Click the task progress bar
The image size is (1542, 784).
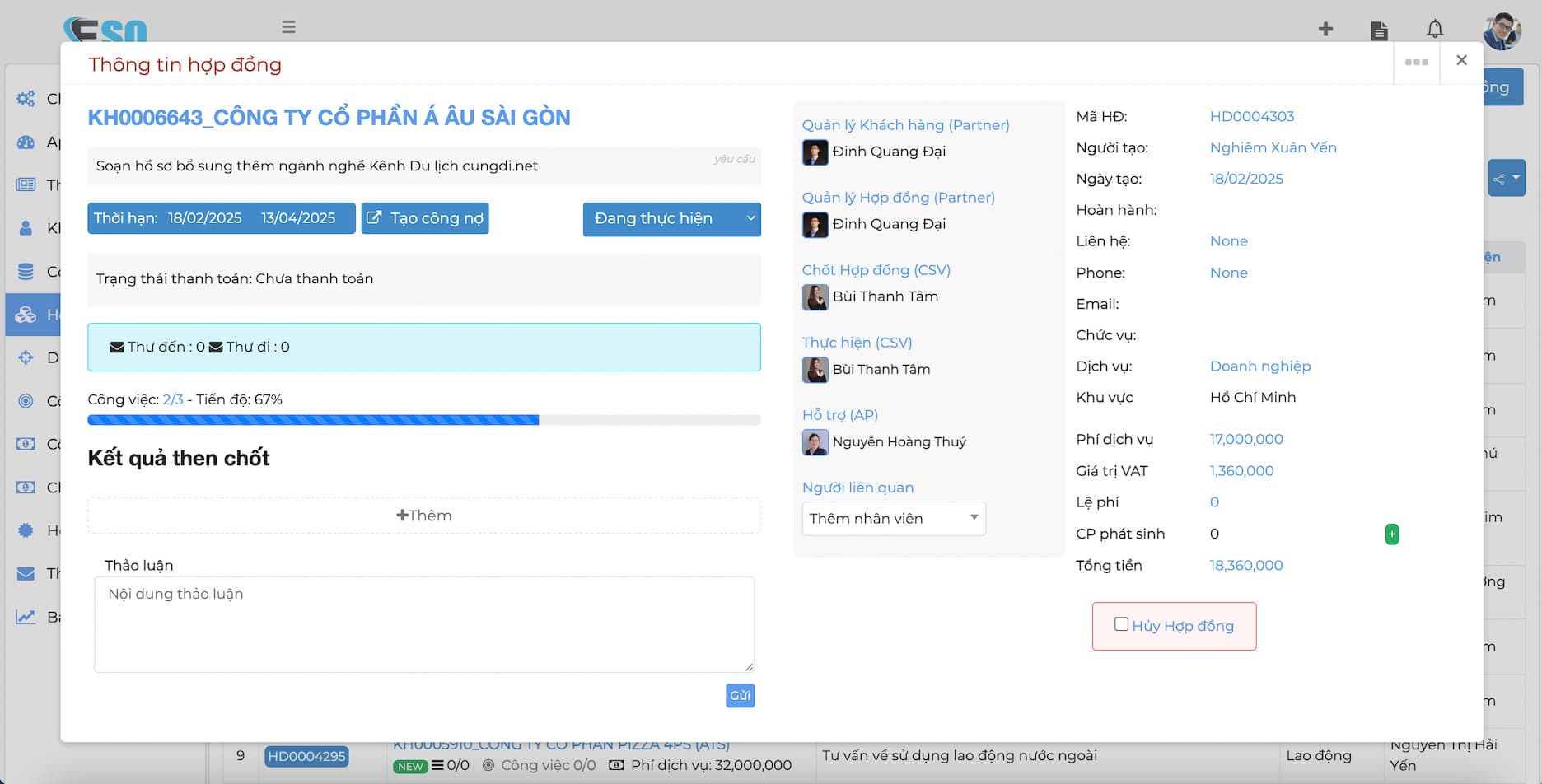coord(423,420)
